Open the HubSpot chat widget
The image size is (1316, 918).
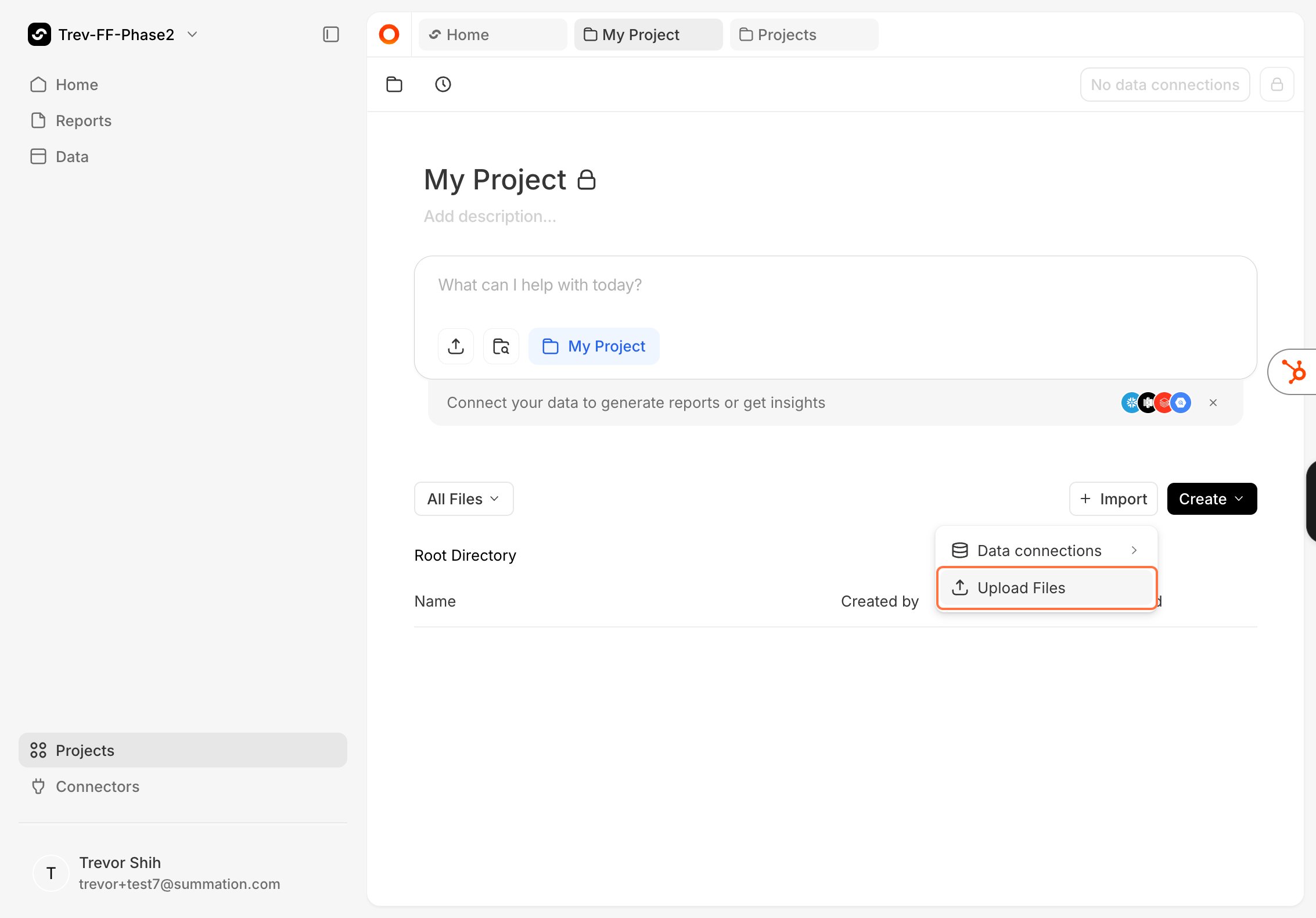click(x=1293, y=372)
